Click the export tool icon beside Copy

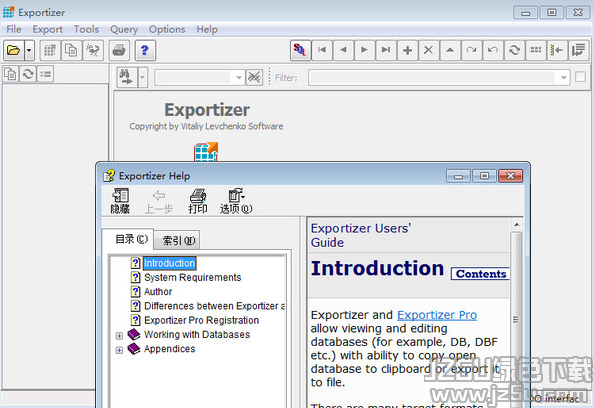[93, 50]
